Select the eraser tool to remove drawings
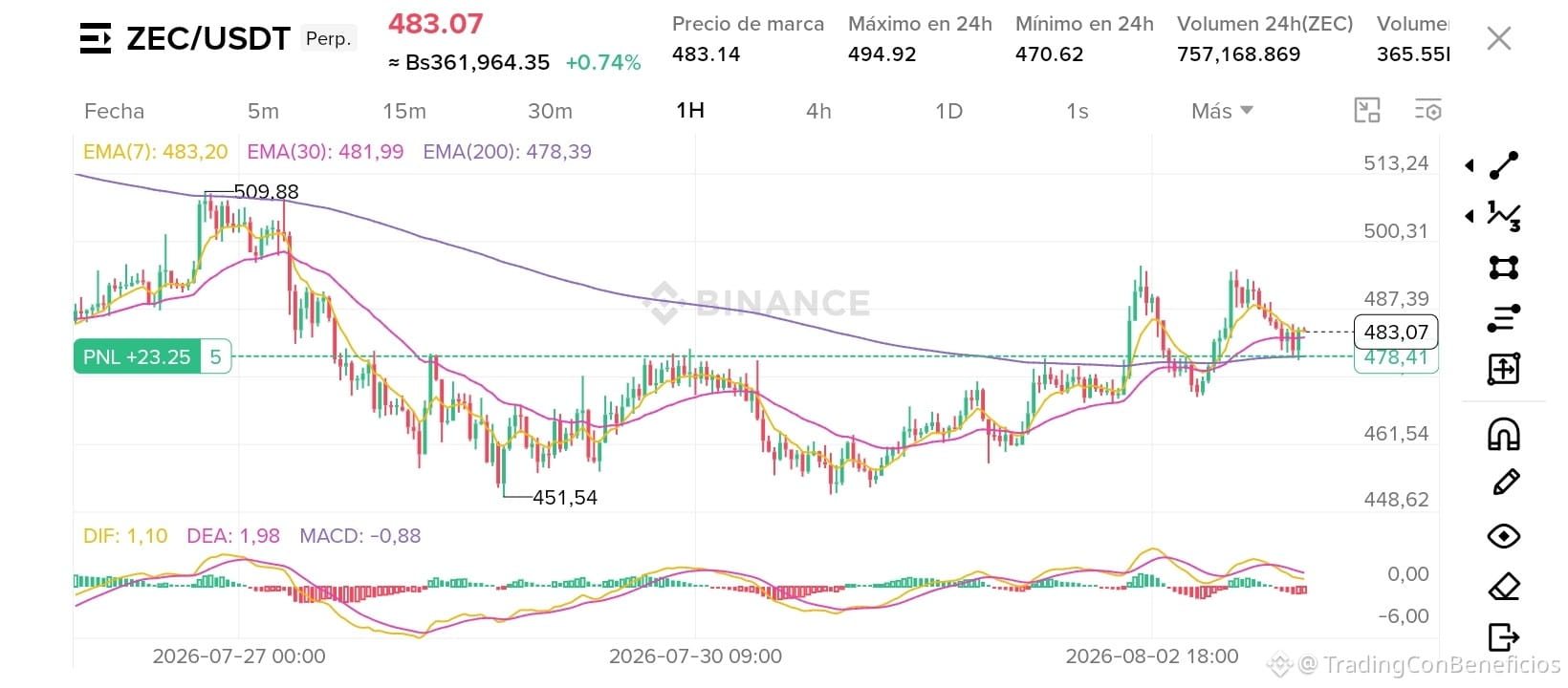This screenshot has height=688, width=1568. click(x=1504, y=586)
